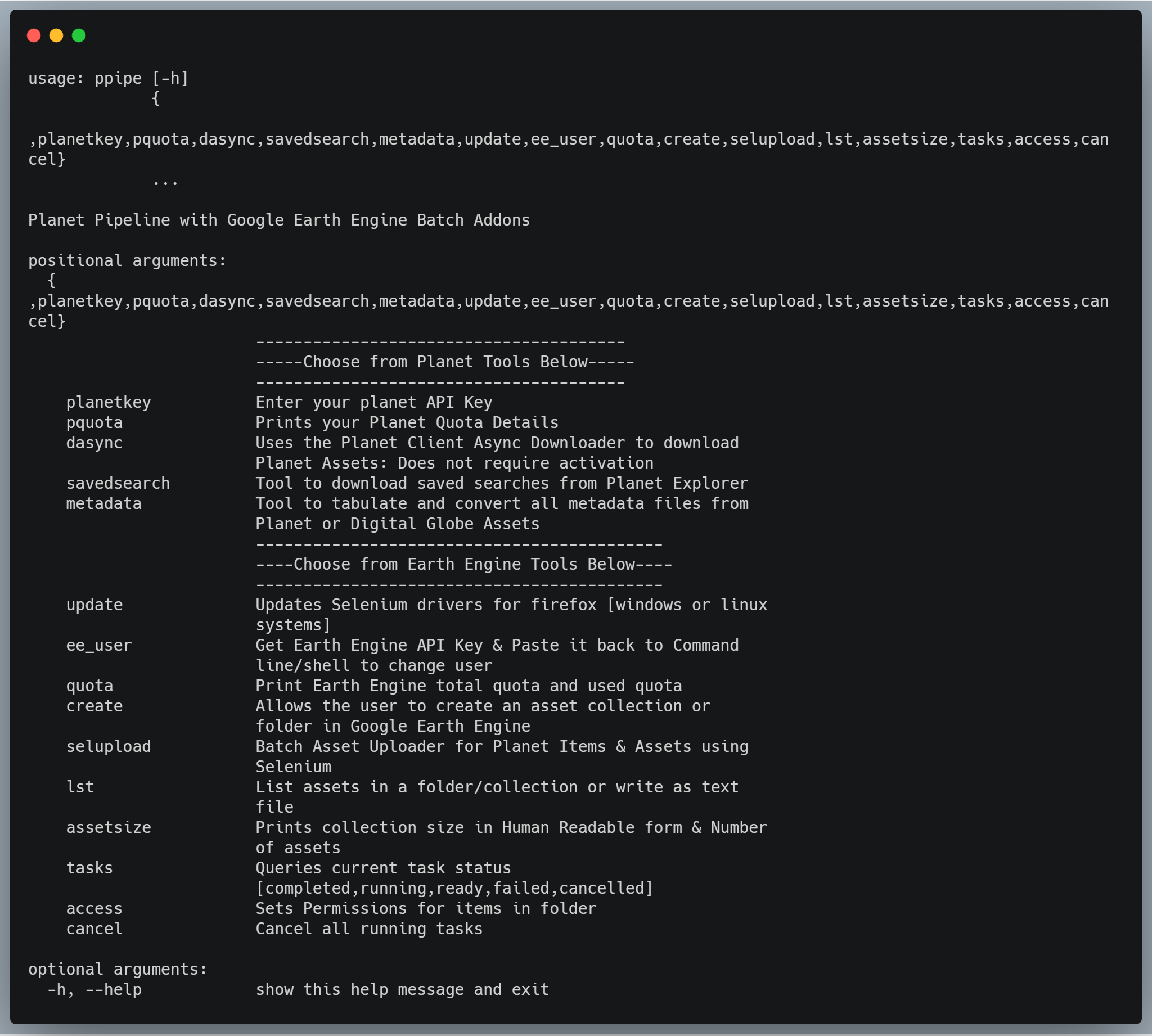
Task: Click the 'Choose from Planet Tools Below' header
Action: (x=444, y=362)
